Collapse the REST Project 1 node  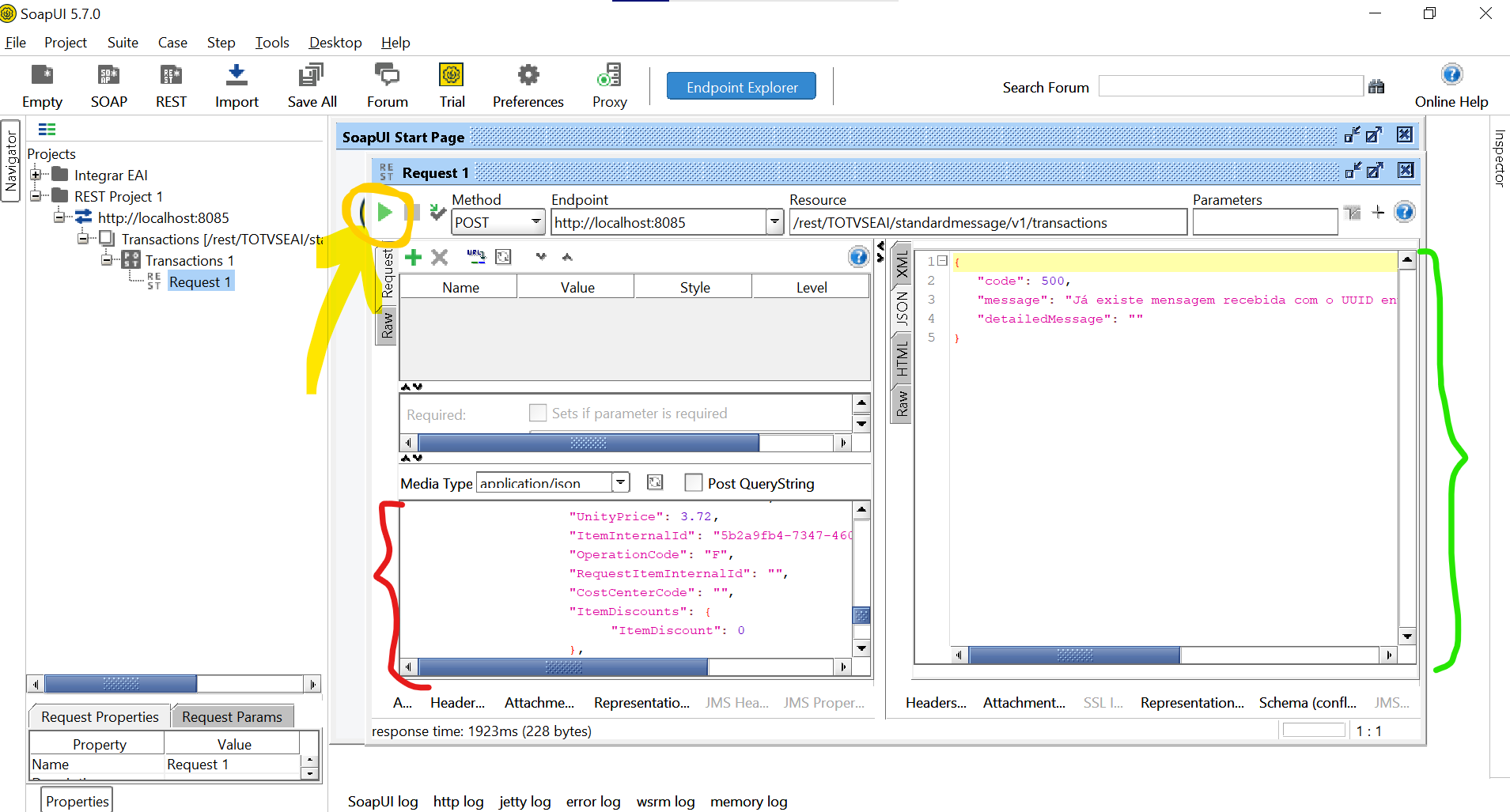[x=36, y=196]
